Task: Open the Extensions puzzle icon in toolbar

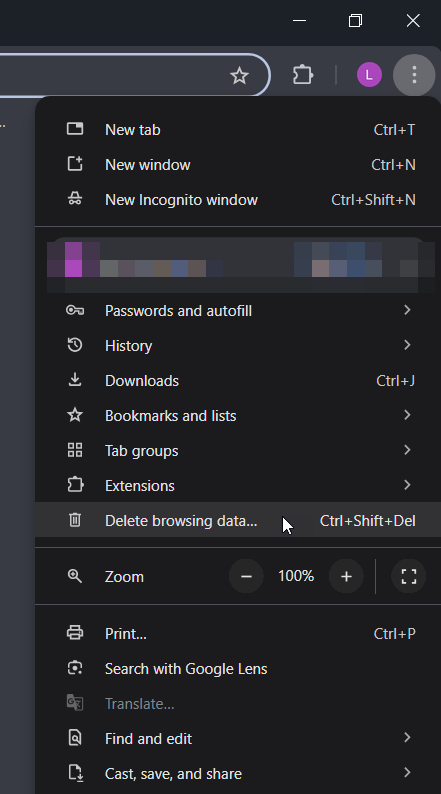Action: pyautogui.click(x=303, y=75)
